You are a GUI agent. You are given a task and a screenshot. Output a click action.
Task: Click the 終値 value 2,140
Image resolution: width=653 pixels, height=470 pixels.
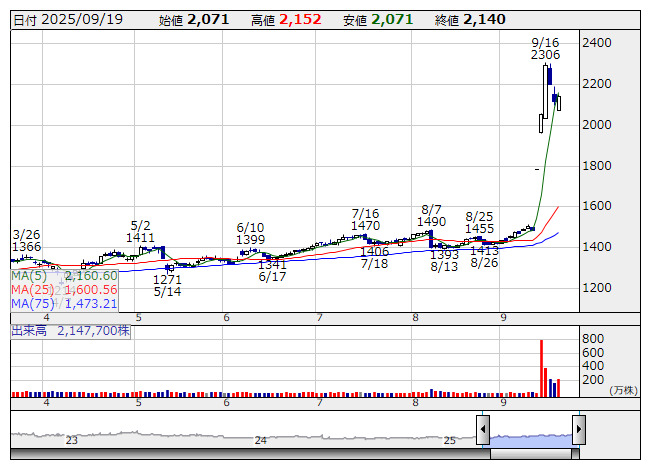pyautogui.click(x=485, y=19)
